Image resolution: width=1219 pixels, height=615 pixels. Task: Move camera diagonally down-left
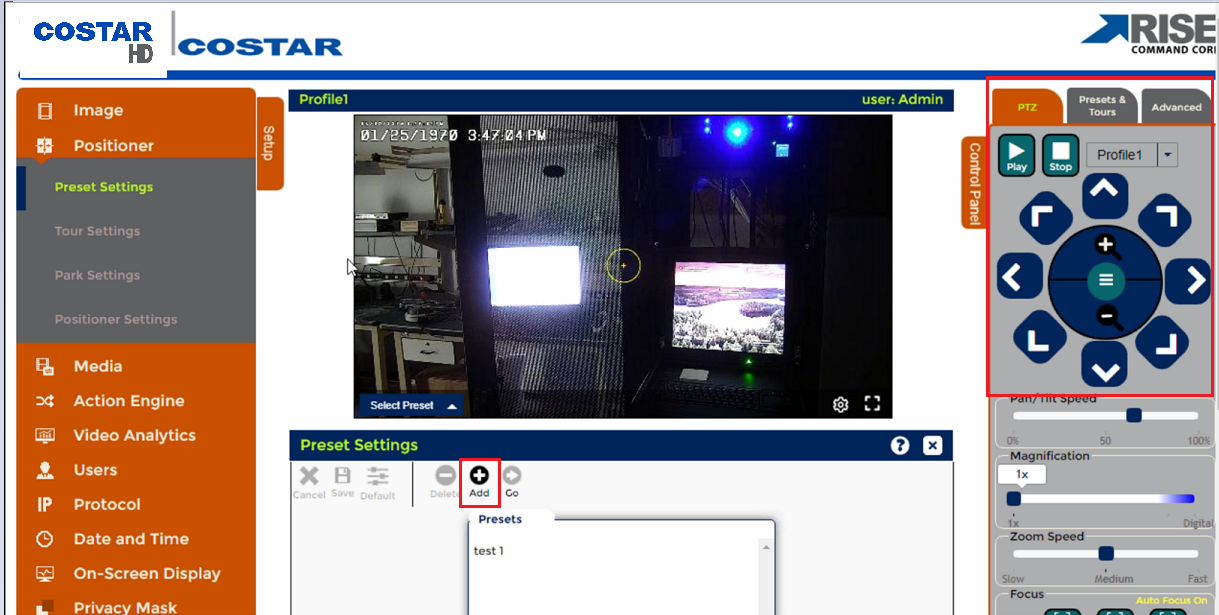tap(1039, 337)
